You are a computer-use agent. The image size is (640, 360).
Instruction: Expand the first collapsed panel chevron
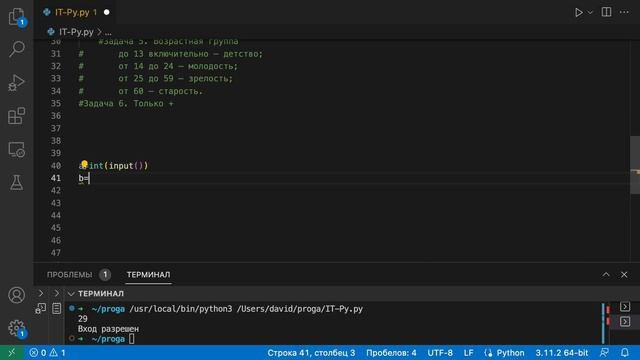[x=41, y=293]
